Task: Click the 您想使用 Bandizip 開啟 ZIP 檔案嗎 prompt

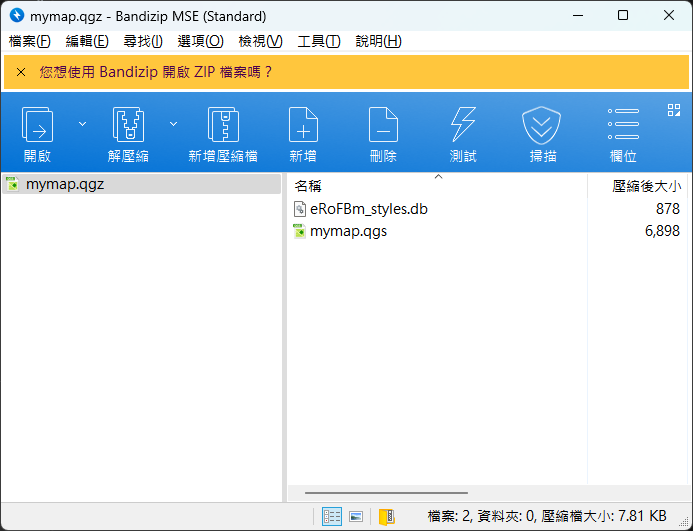Action: 155,72
